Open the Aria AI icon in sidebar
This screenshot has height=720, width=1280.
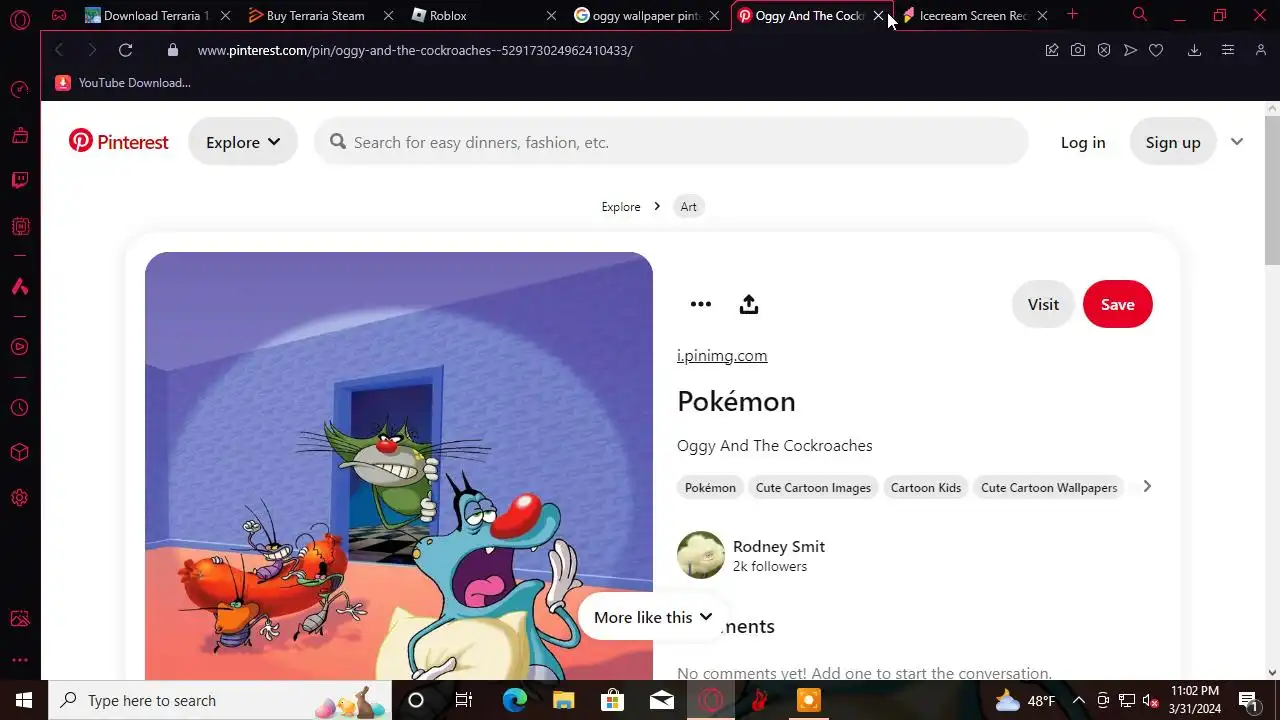(x=20, y=287)
